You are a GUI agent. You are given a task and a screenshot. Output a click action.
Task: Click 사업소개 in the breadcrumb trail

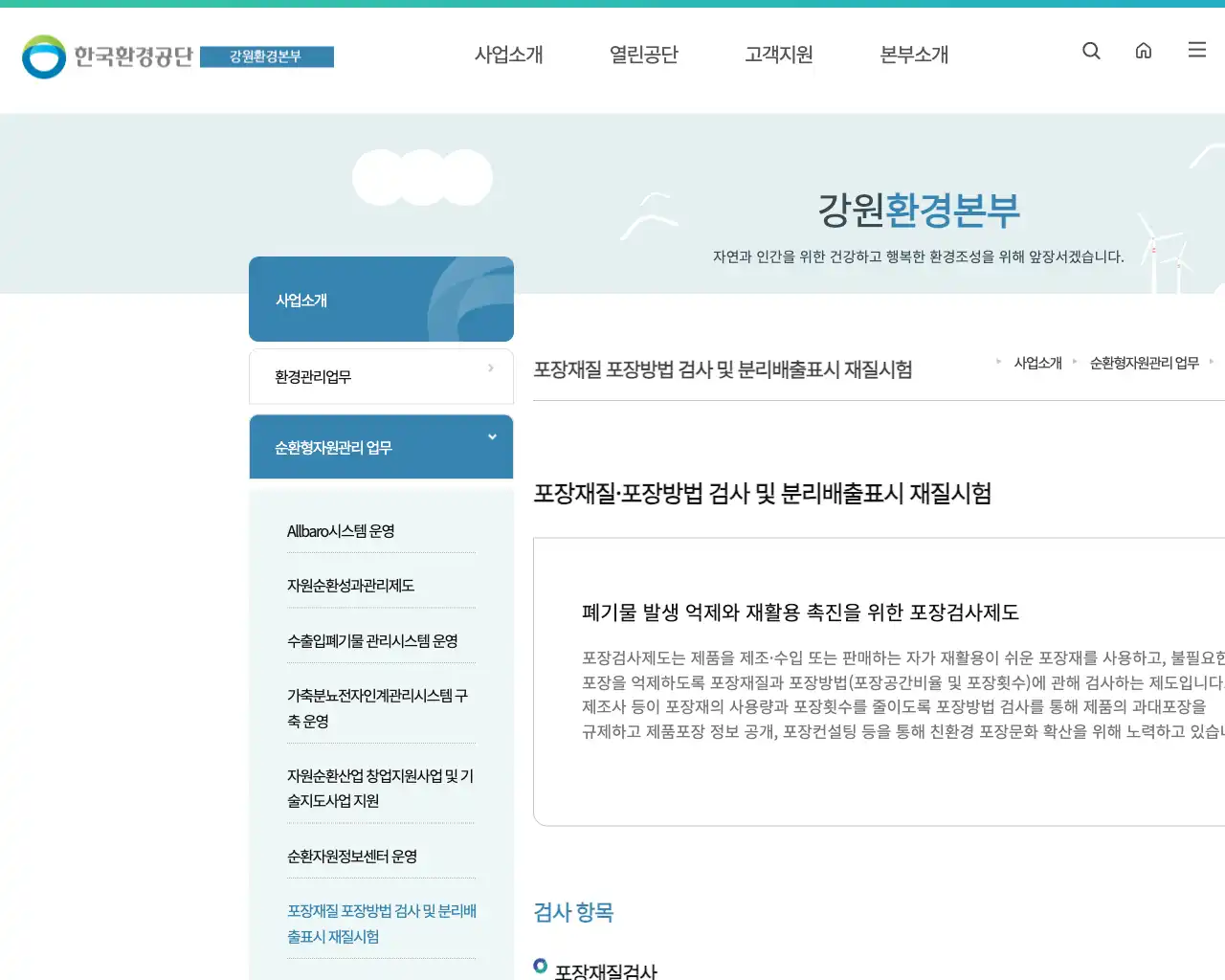pos(1038,363)
